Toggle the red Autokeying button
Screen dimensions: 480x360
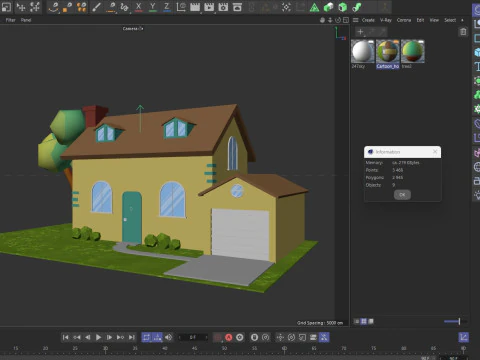point(228,337)
